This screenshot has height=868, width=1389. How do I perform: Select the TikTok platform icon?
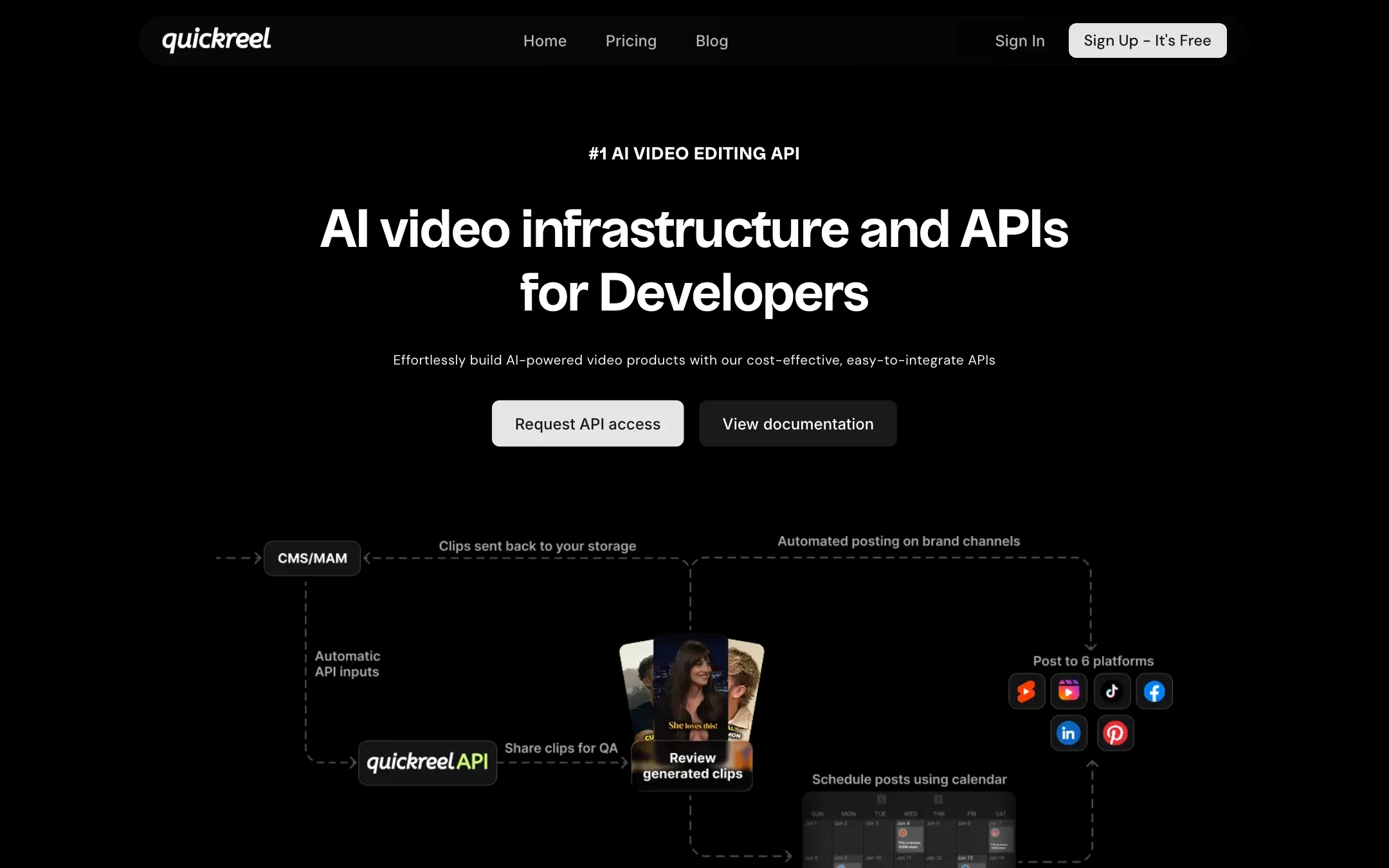[x=1112, y=691]
